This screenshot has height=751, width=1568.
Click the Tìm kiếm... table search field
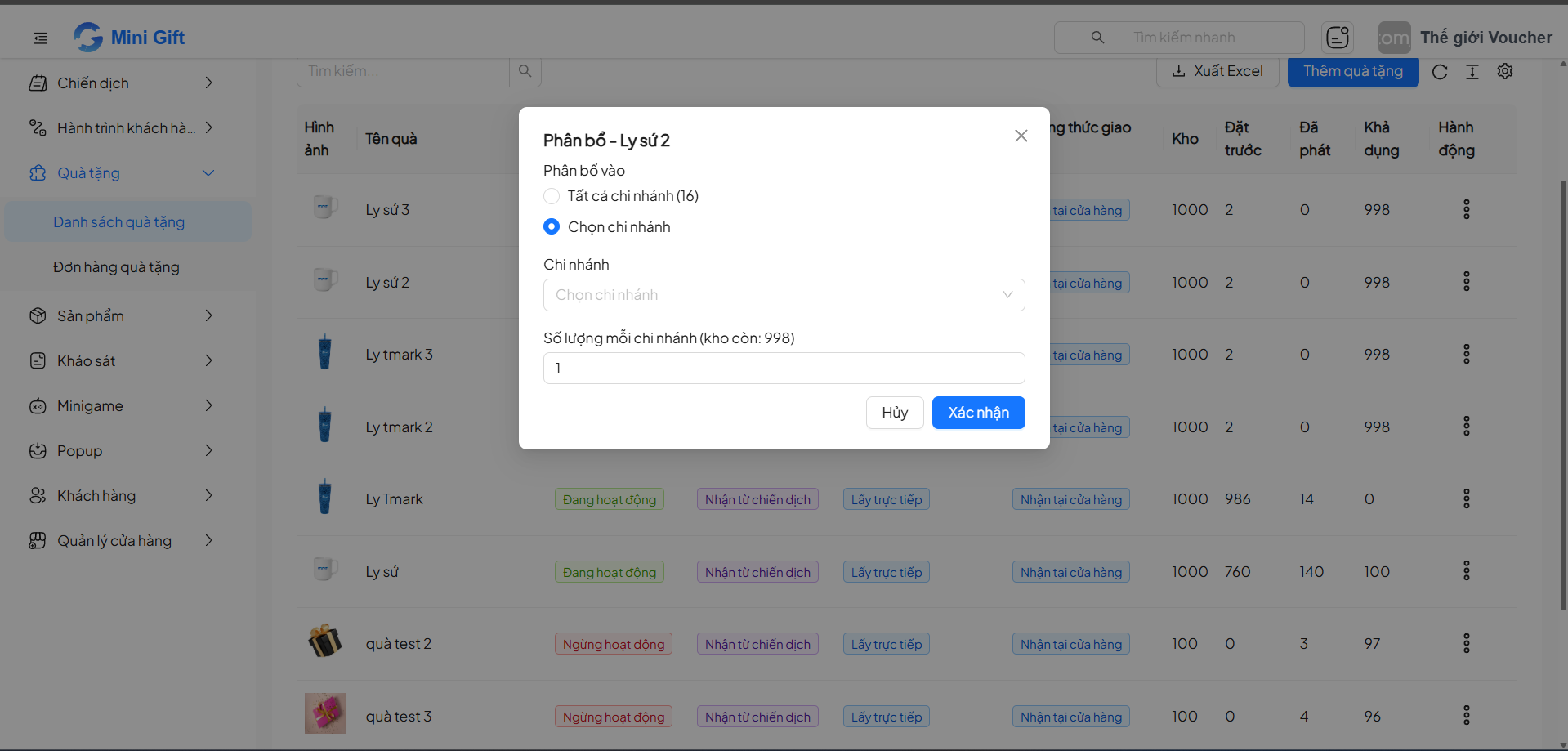[x=403, y=71]
